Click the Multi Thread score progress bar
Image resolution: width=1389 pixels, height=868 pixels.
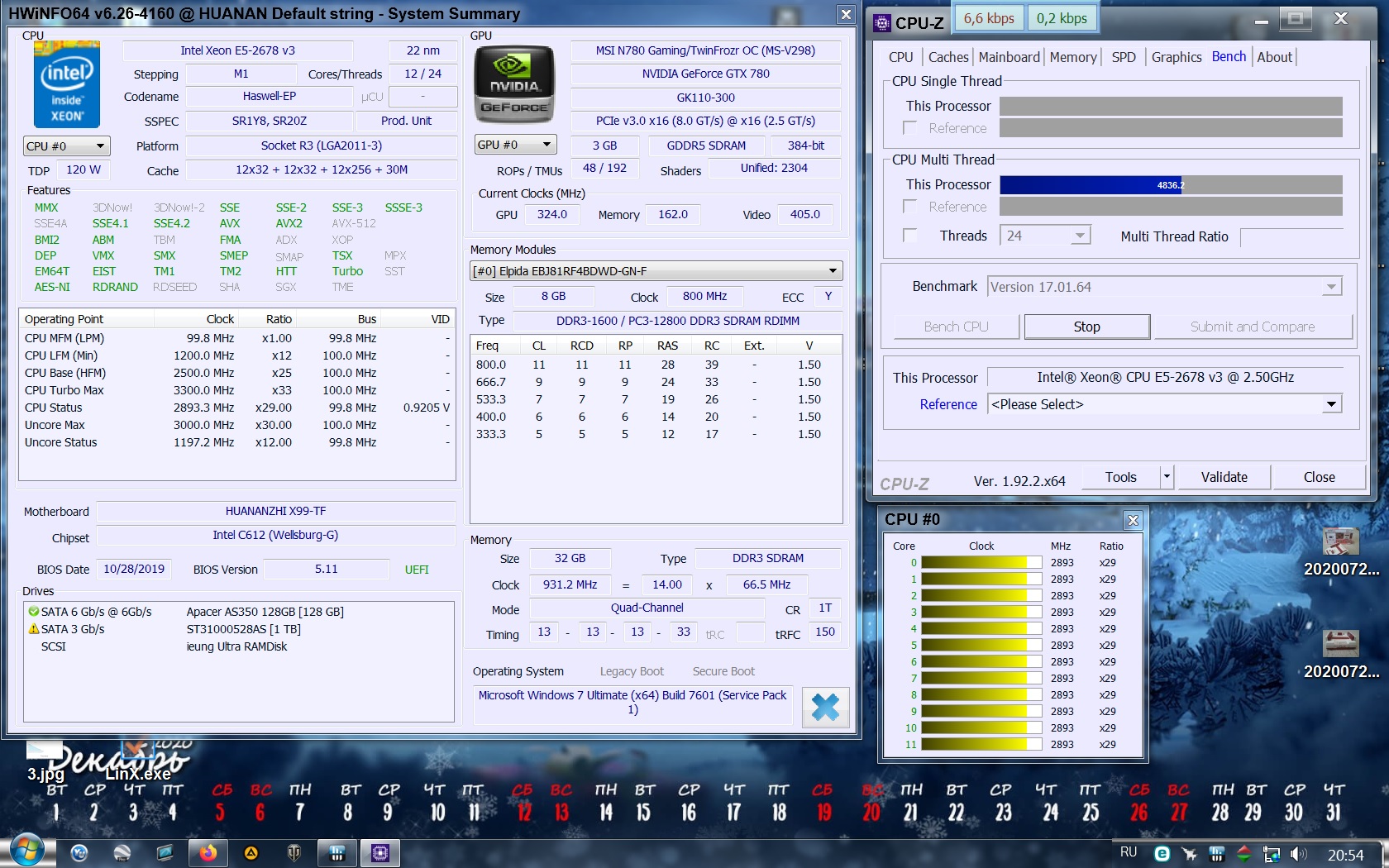pos(1170,185)
